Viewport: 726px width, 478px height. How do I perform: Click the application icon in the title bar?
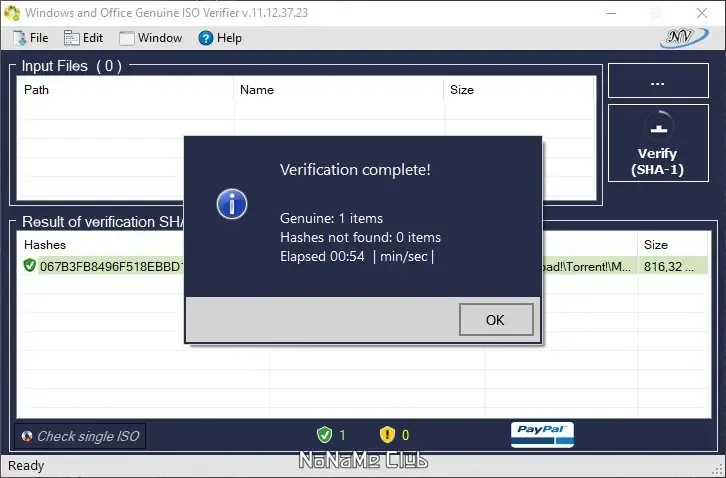coord(11,13)
